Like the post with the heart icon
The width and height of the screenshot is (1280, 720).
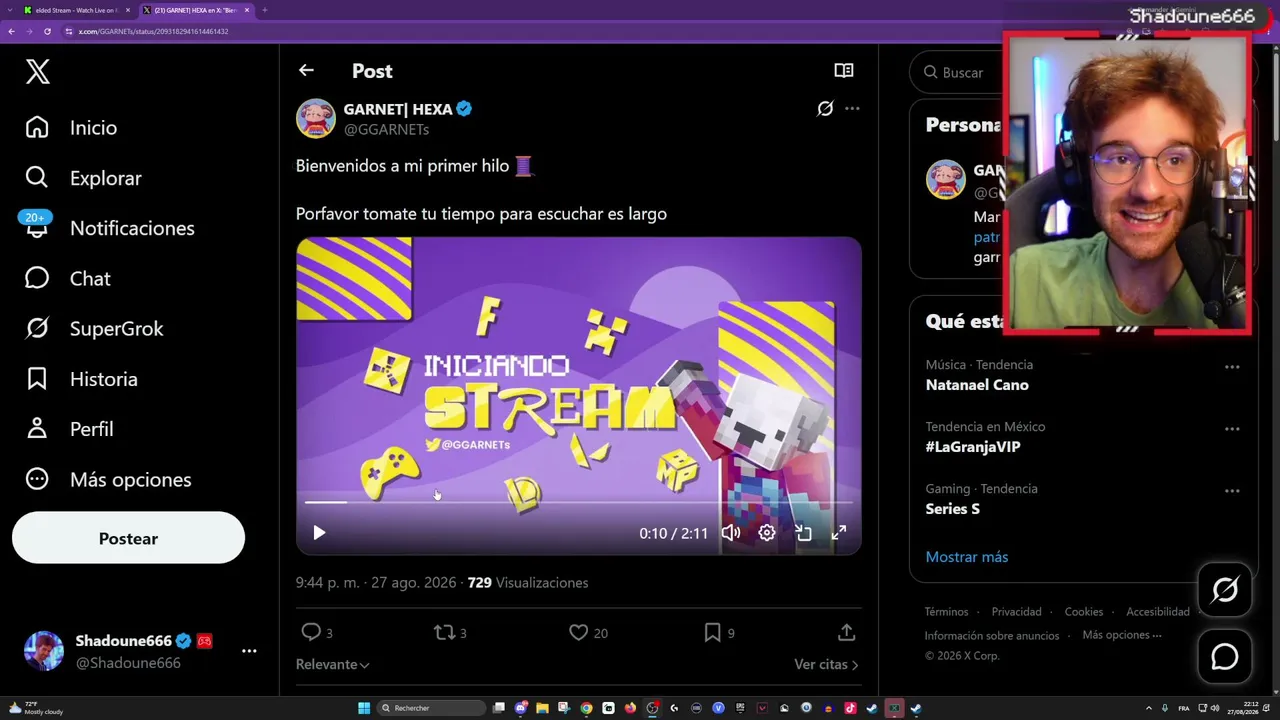click(x=578, y=632)
